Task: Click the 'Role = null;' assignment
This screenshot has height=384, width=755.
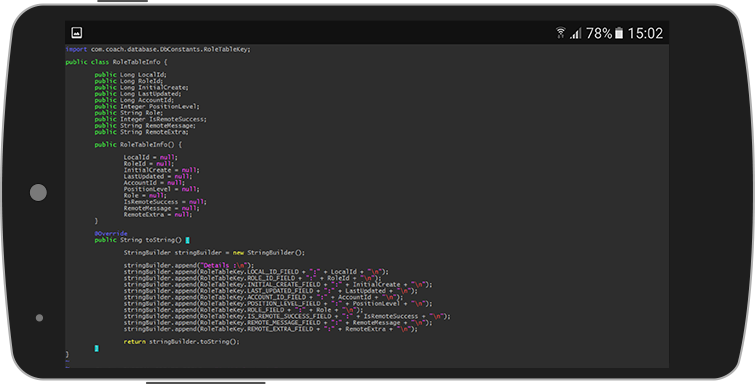Action: pos(145,195)
